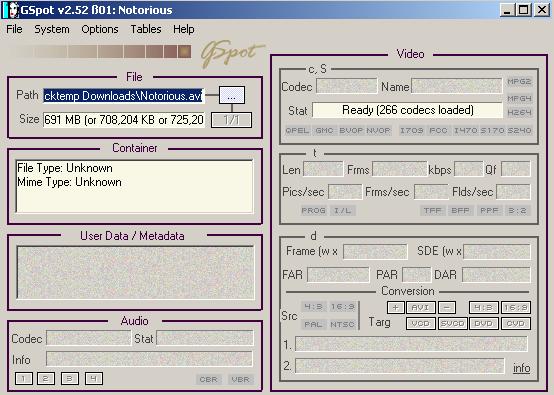Select the Targ 16:9 aspect button

point(516,307)
